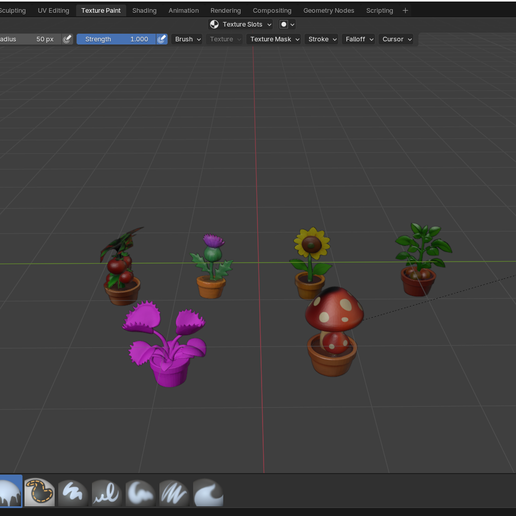Viewport: 516px width, 516px height.
Task: Expand the Brush settings dropdown
Action: (188, 39)
